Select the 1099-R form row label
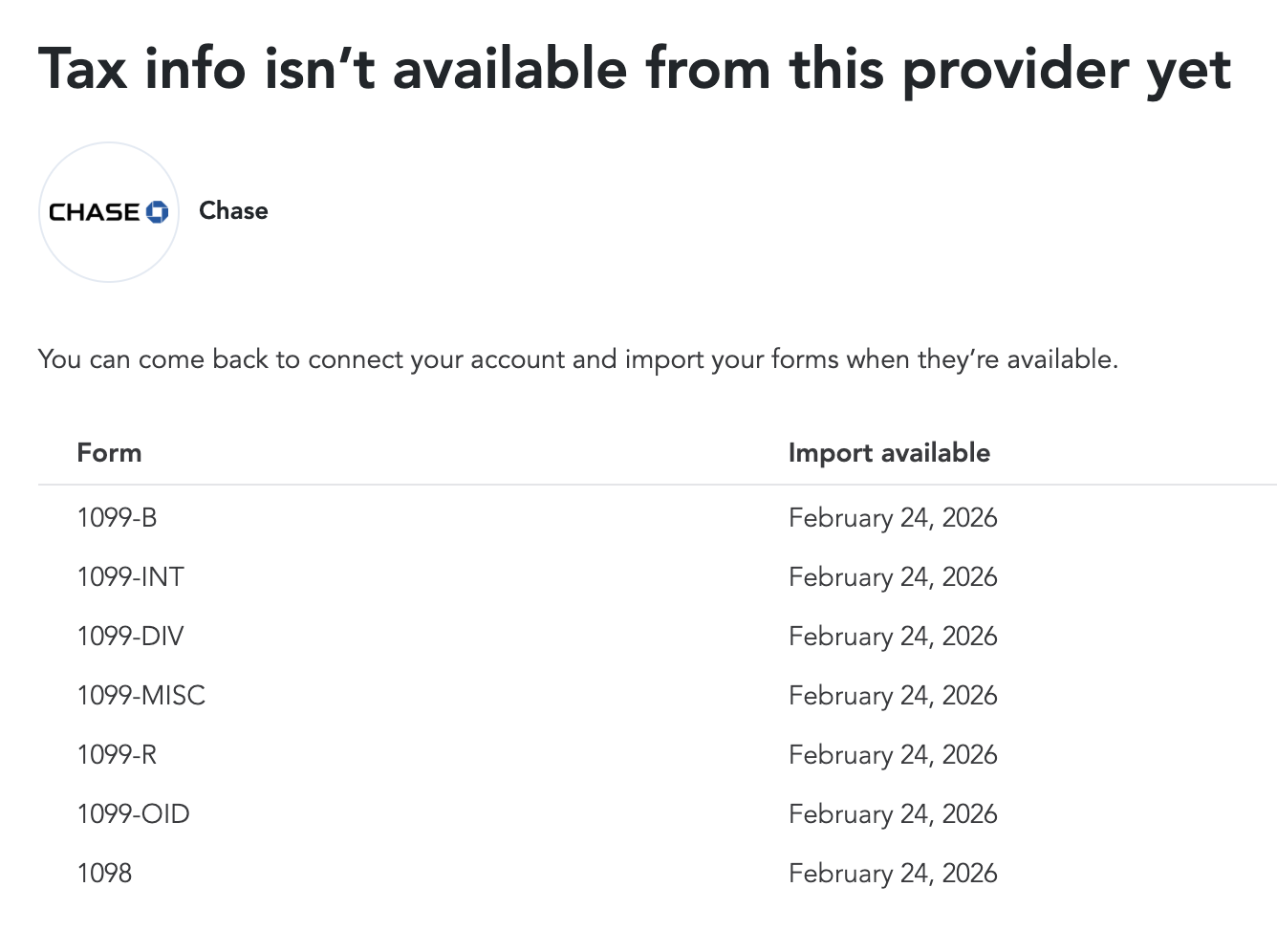The width and height of the screenshot is (1277, 952). (117, 755)
